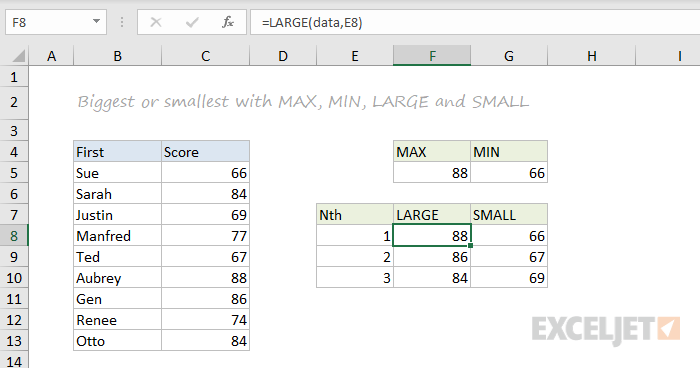Image resolution: width=700 pixels, height=368 pixels.
Task: Select column B header
Action: point(117,56)
